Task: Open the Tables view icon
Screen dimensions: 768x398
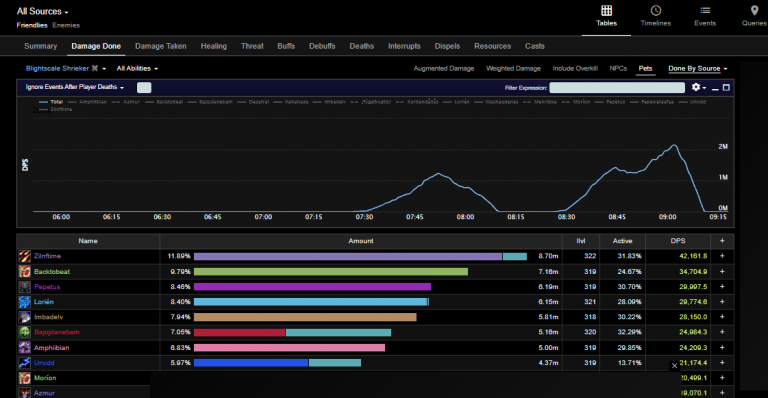Action: (606, 10)
